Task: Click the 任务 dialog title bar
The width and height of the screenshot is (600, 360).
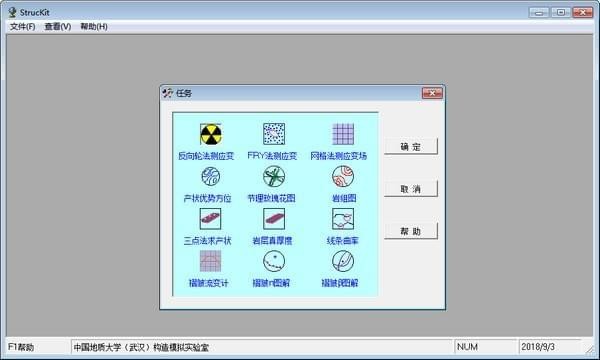Action: click(302, 93)
